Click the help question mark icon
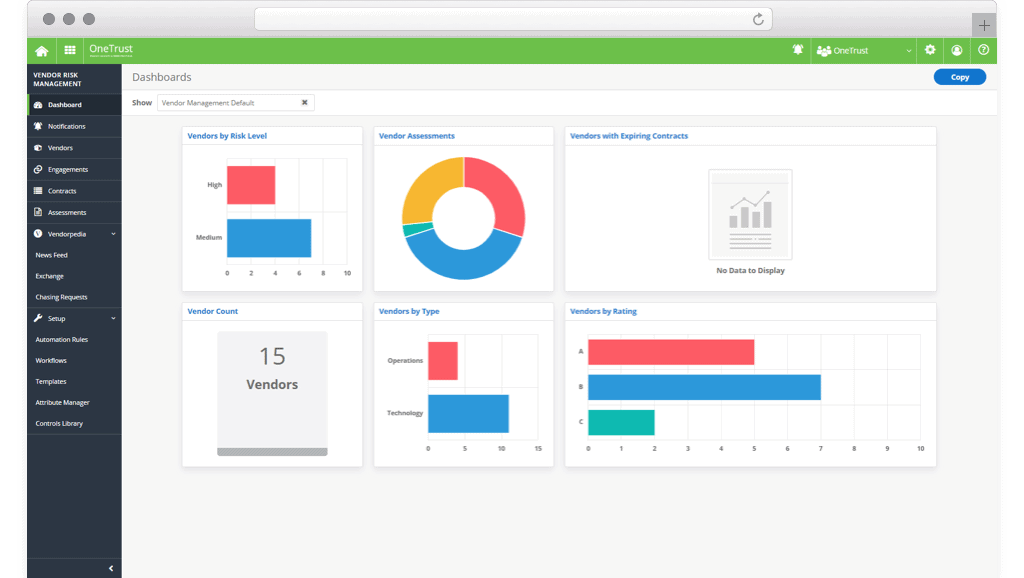The width and height of the screenshot is (1024, 578). click(984, 50)
